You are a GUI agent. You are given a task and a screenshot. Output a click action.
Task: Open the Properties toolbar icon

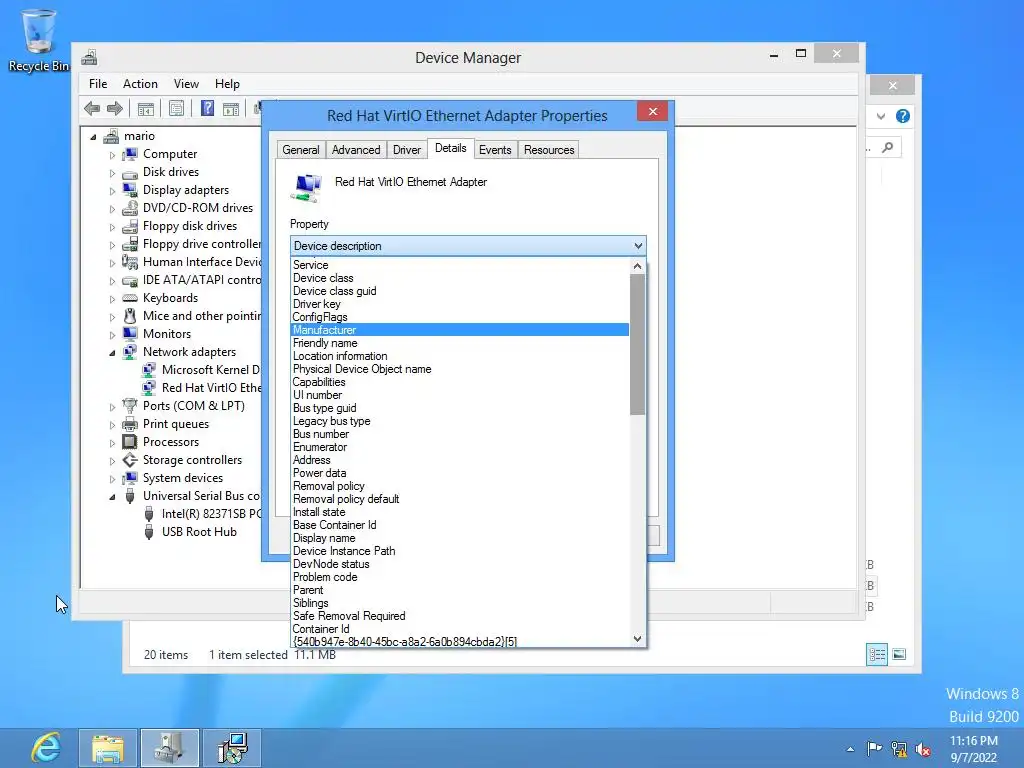click(176, 108)
